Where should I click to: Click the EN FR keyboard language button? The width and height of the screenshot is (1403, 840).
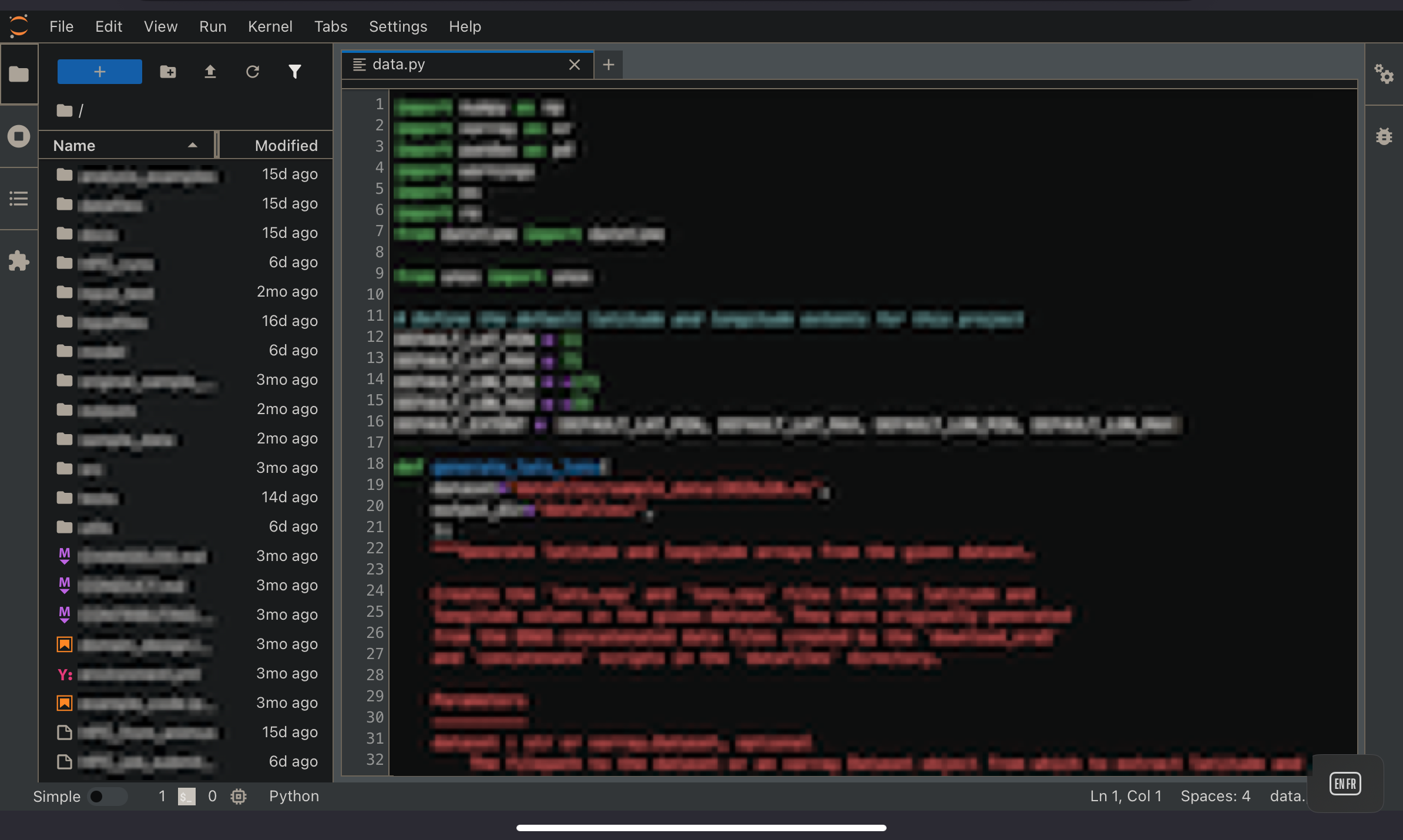[1345, 784]
